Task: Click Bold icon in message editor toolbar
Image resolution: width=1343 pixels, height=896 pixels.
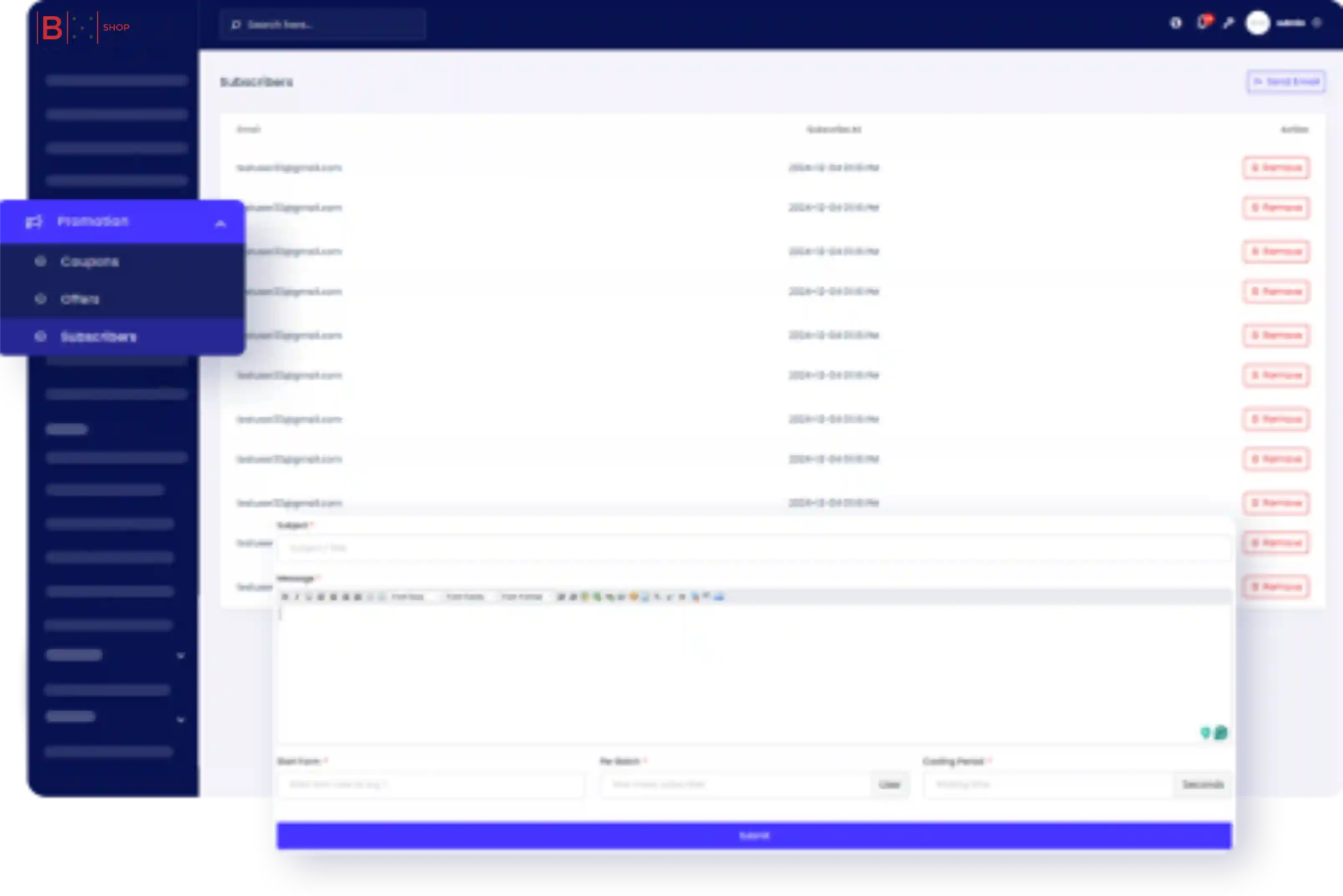Action: (284, 596)
